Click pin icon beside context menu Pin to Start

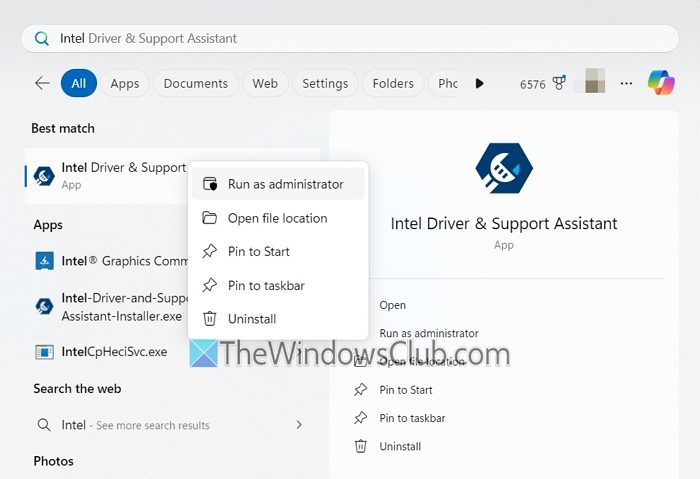(209, 251)
